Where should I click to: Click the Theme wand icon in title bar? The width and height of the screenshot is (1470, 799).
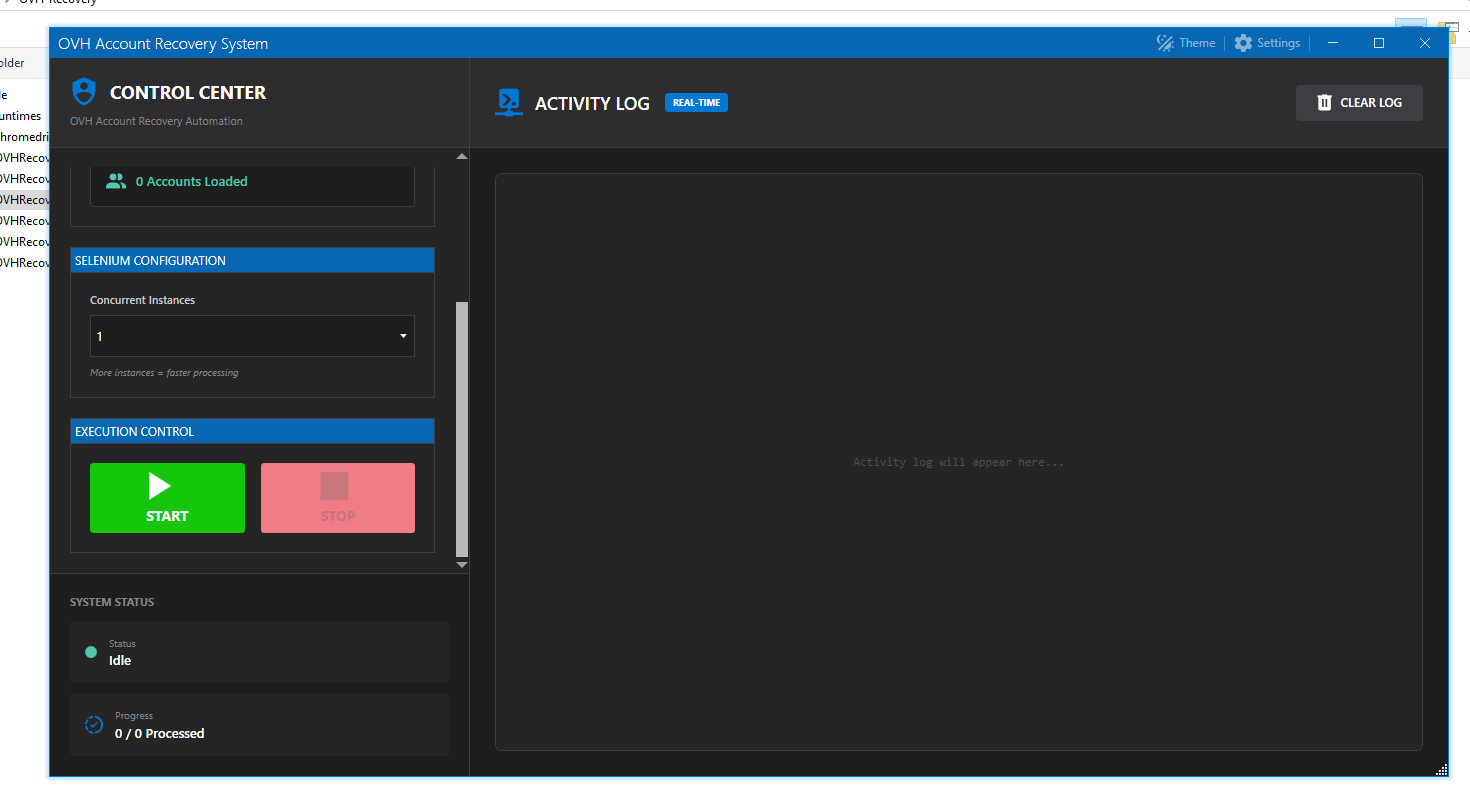pos(1165,43)
